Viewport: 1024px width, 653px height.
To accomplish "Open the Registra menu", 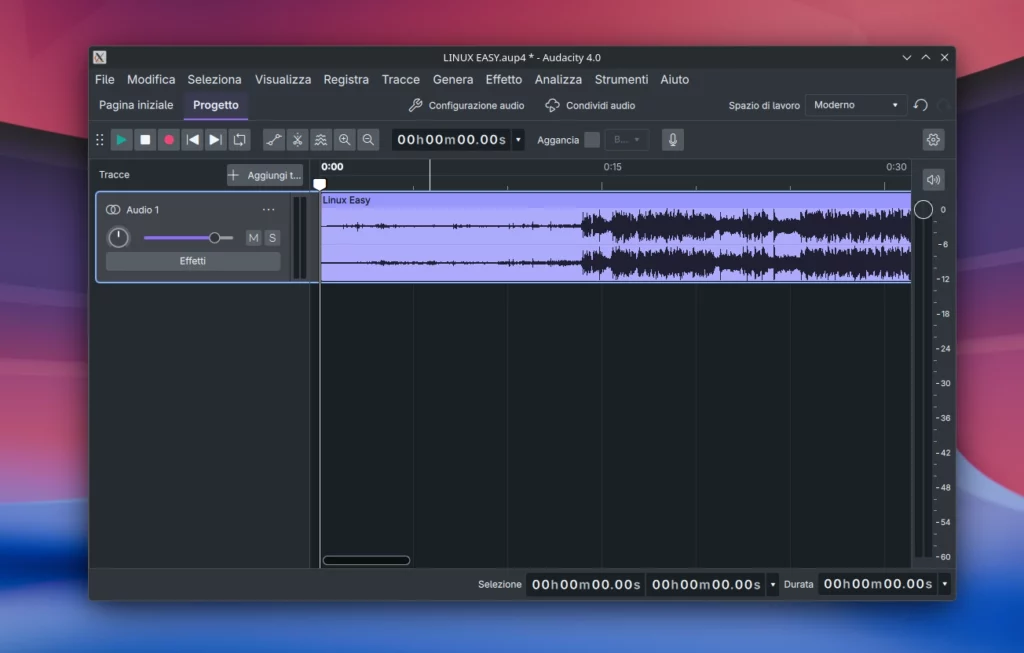I will pyautogui.click(x=346, y=80).
